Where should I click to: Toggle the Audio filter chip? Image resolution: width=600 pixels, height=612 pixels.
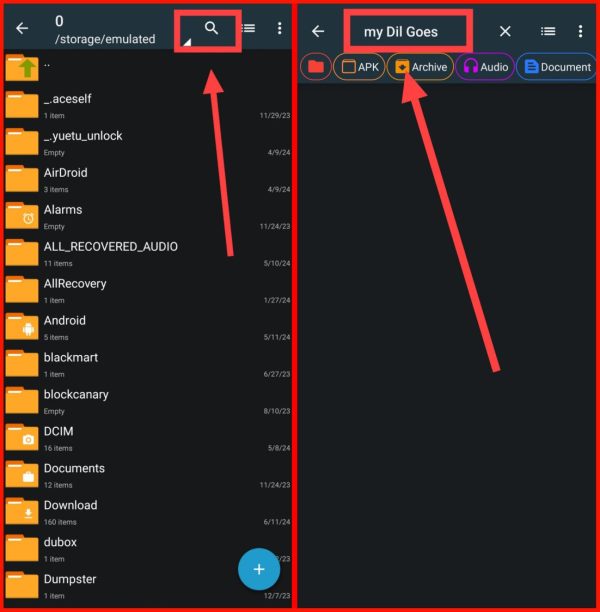(485, 67)
